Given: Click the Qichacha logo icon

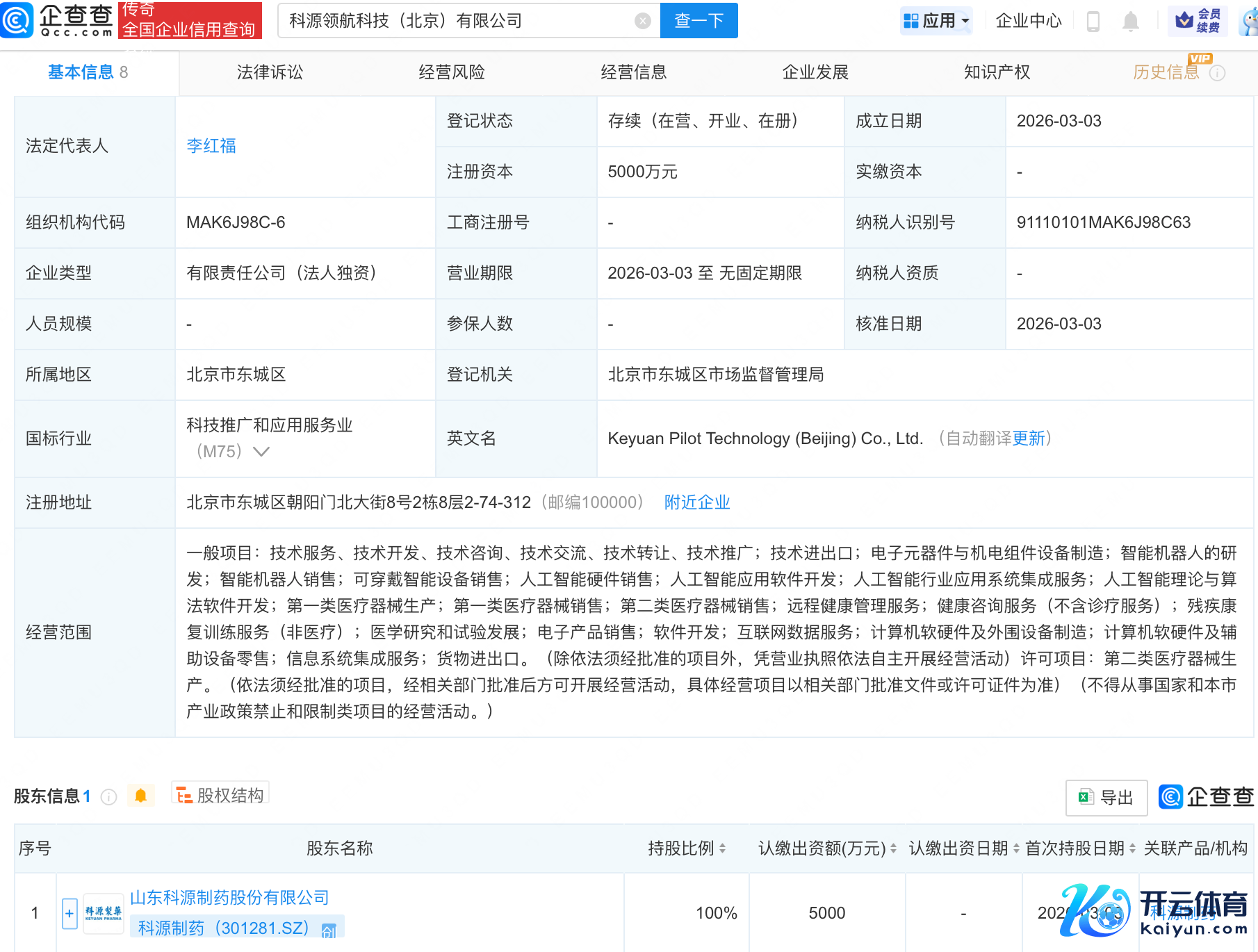Looking at the screenshot, I should pyautogui.click(x=17, y=20).
